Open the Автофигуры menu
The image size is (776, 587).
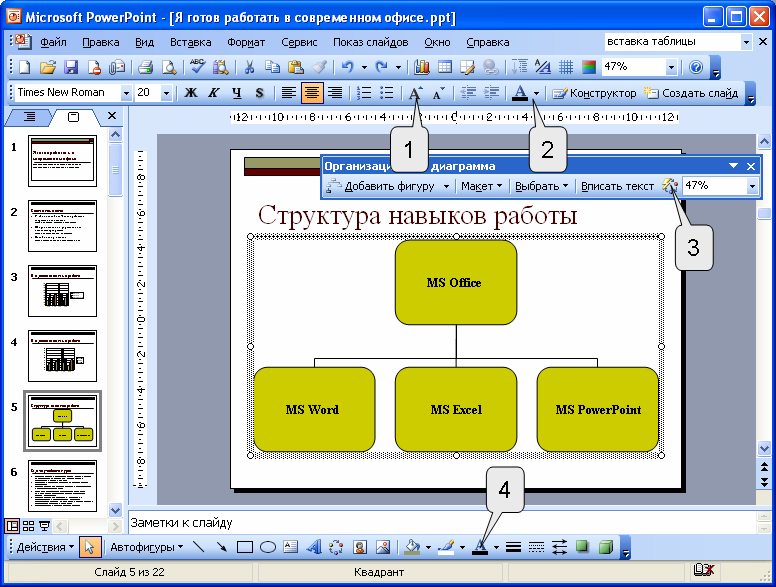click(146, 547)
